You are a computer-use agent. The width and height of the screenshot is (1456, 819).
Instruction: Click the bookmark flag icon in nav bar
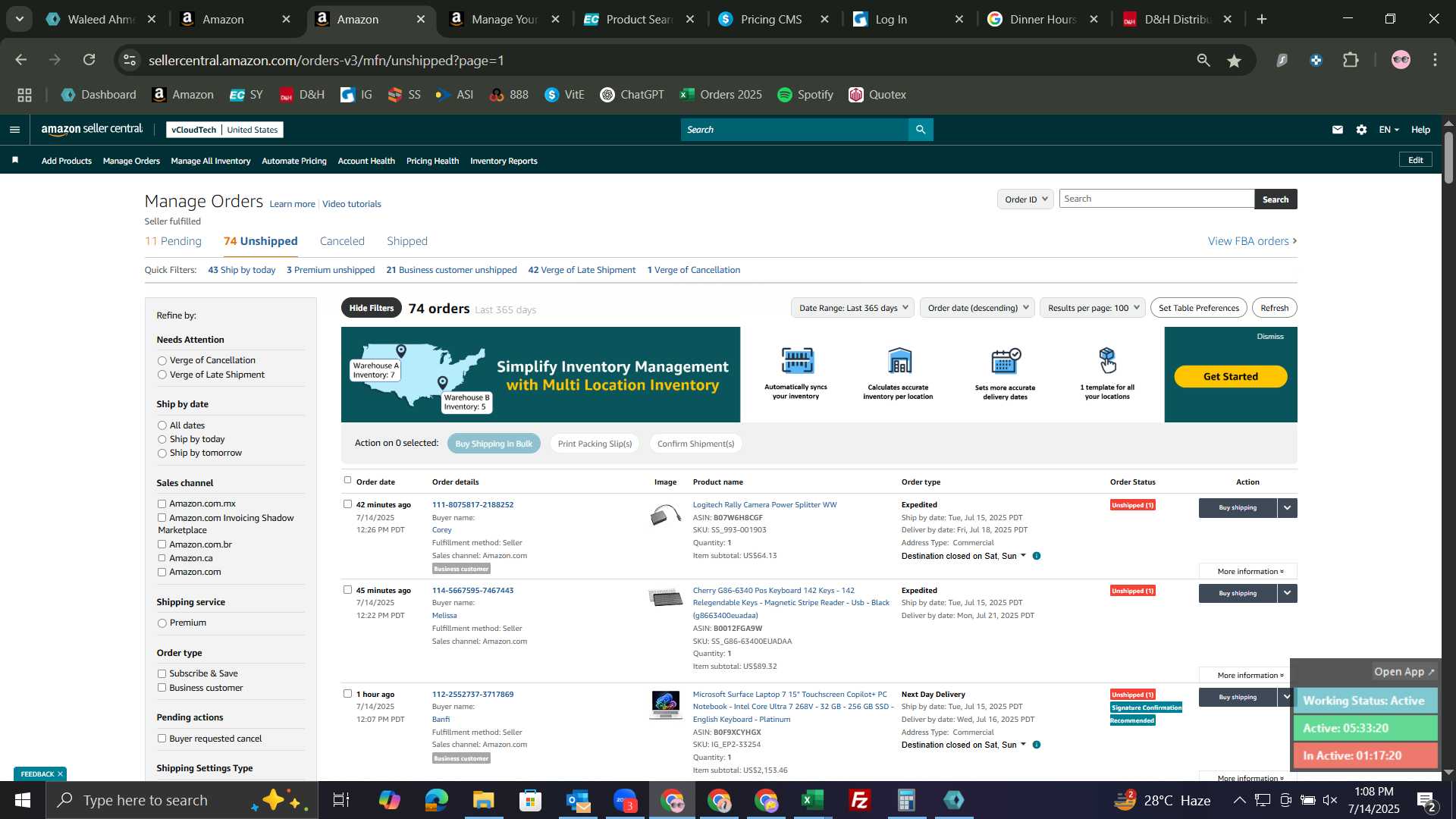click(x=15, y=160)
